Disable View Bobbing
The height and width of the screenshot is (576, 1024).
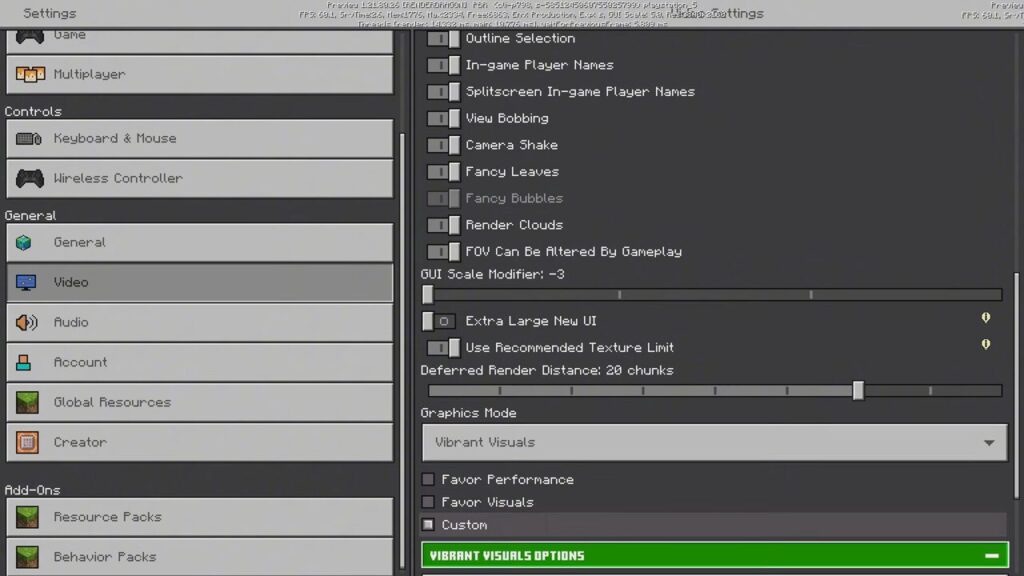[x=443, y=119]
